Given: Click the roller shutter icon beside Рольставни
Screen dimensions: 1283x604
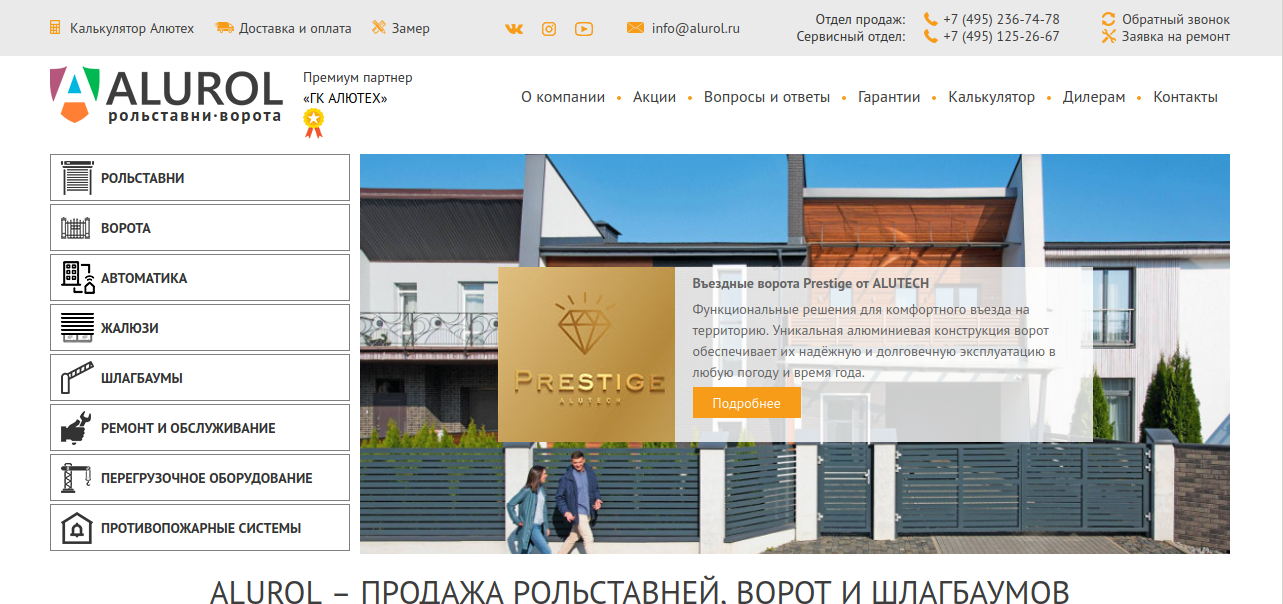Looking at the screenshot, I should (x=77, y=178).
